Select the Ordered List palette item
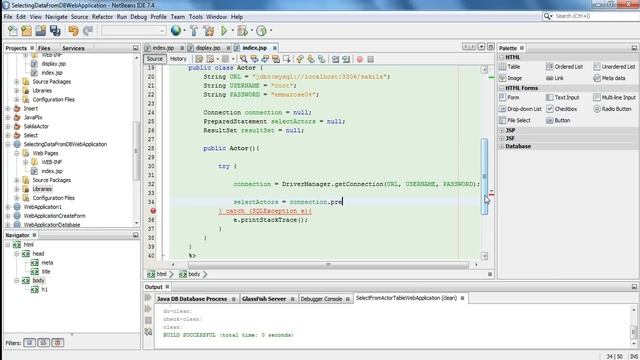This screenshot has width=640, height=360. 565,67
